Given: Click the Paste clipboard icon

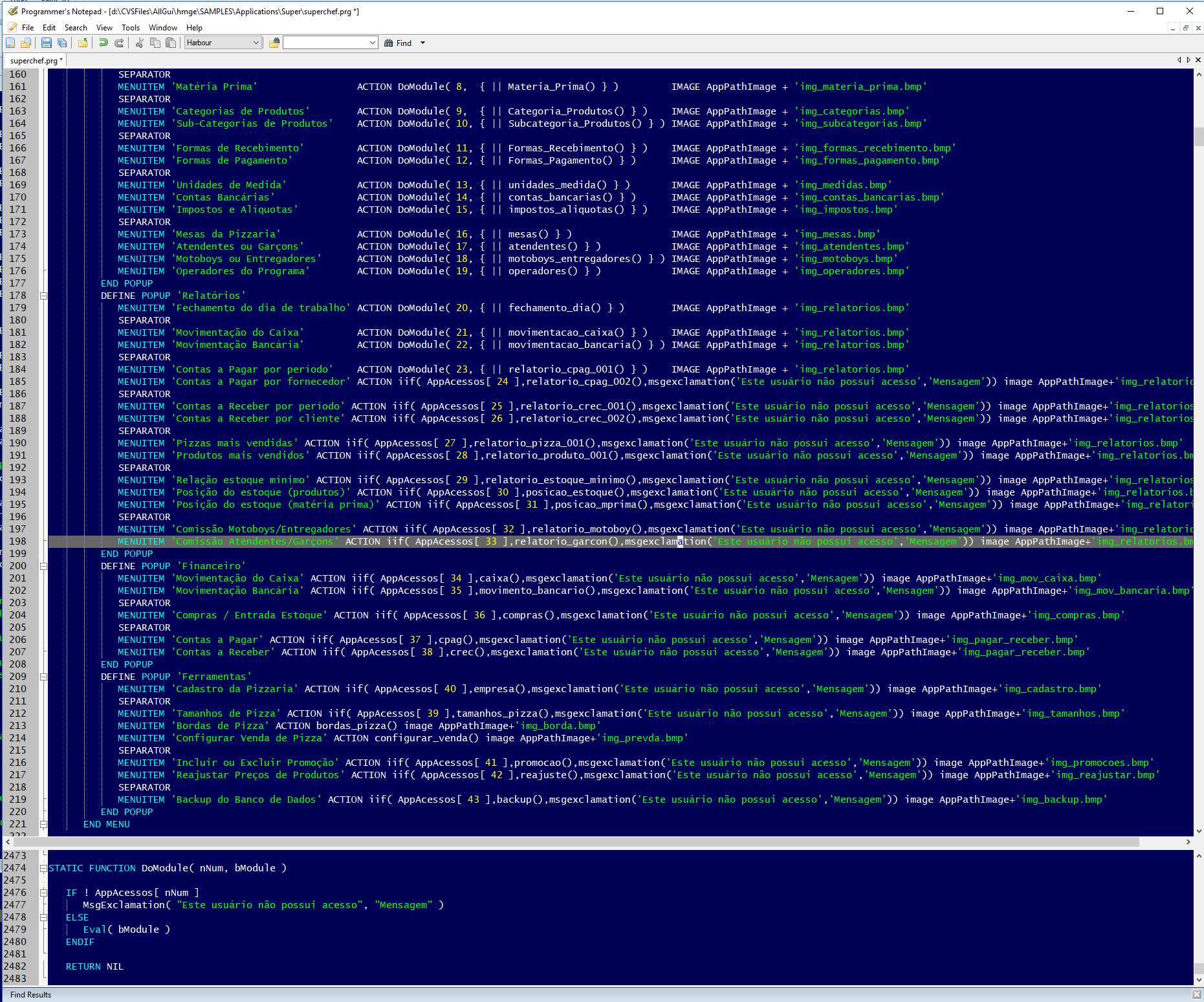Looking at the screenshot, I should point(171,43).
